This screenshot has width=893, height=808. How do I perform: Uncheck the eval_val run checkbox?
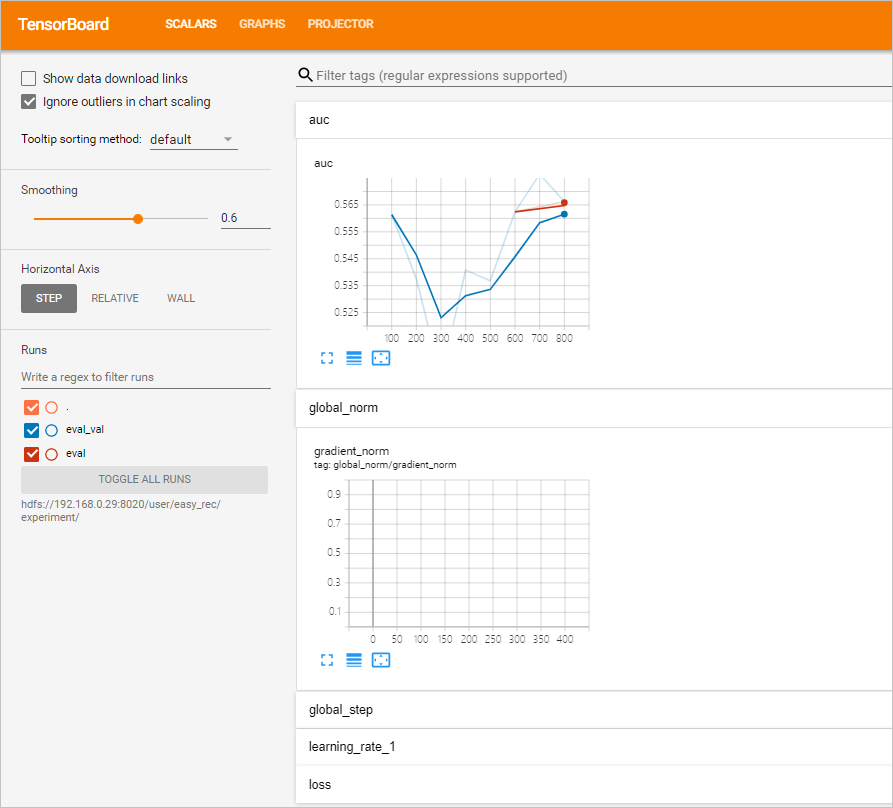click(x=31, y=430)
